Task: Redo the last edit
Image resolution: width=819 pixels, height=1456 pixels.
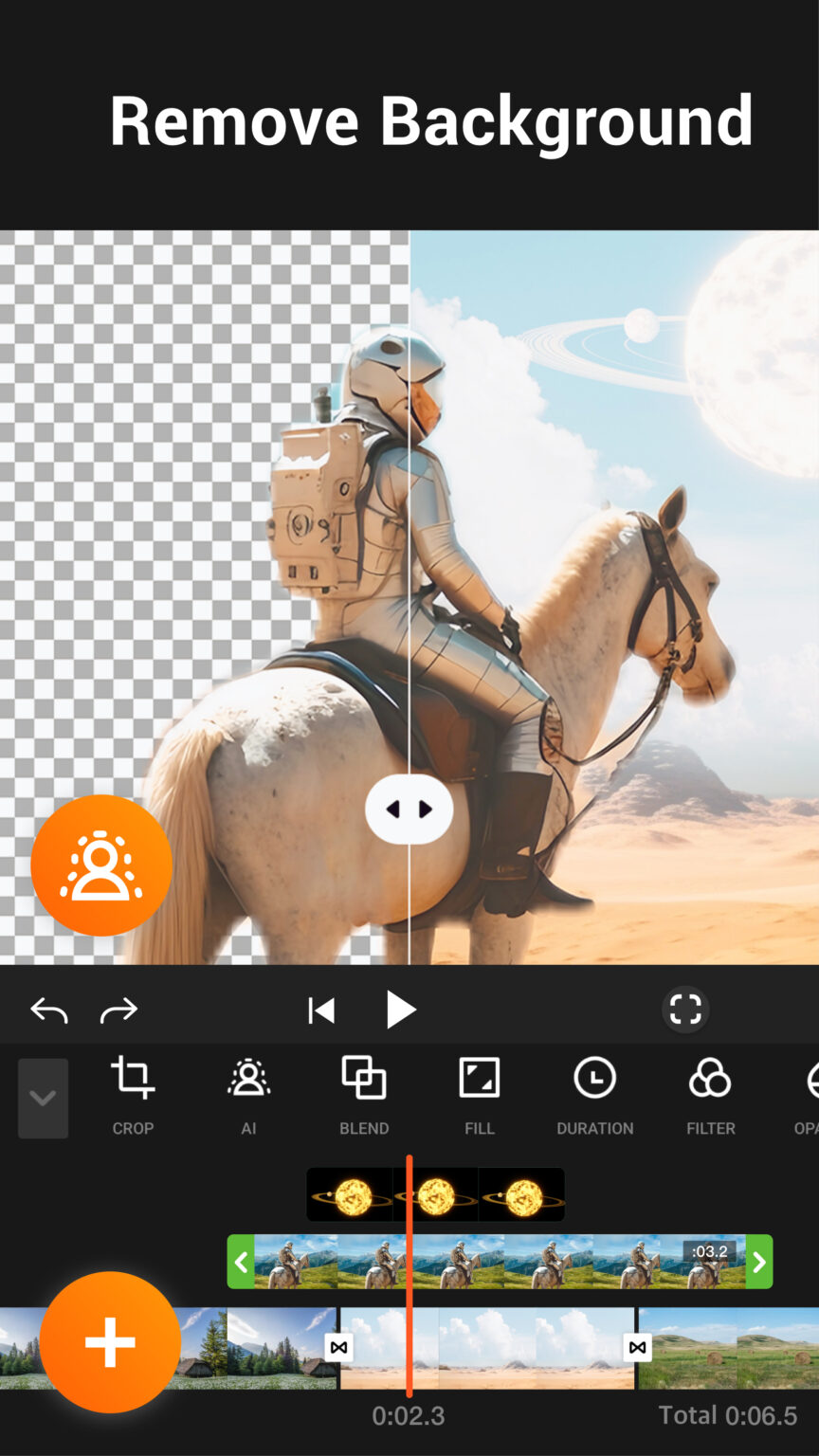Action: coord(118,1009)
